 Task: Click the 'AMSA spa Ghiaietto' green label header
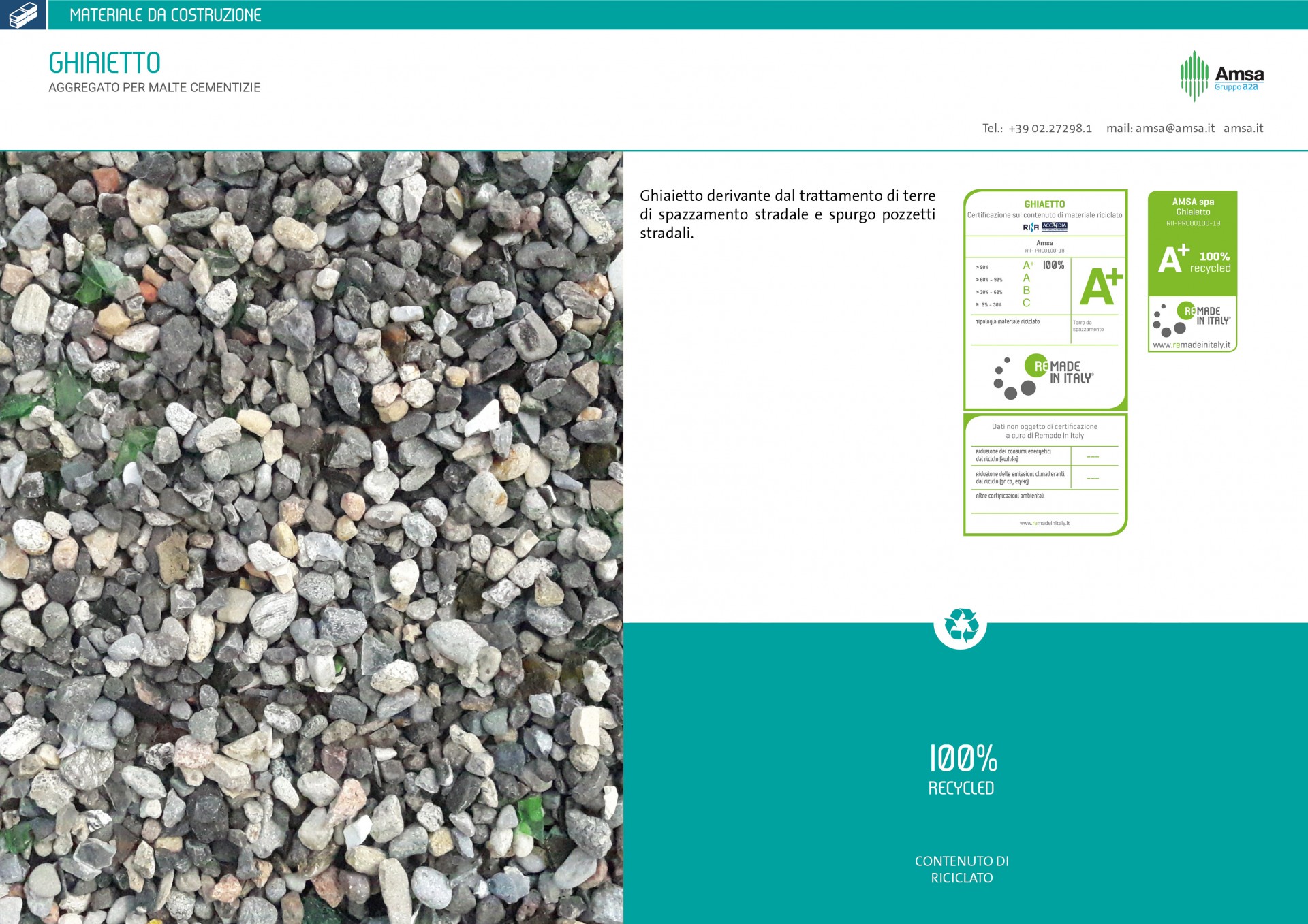[1193, 206]
